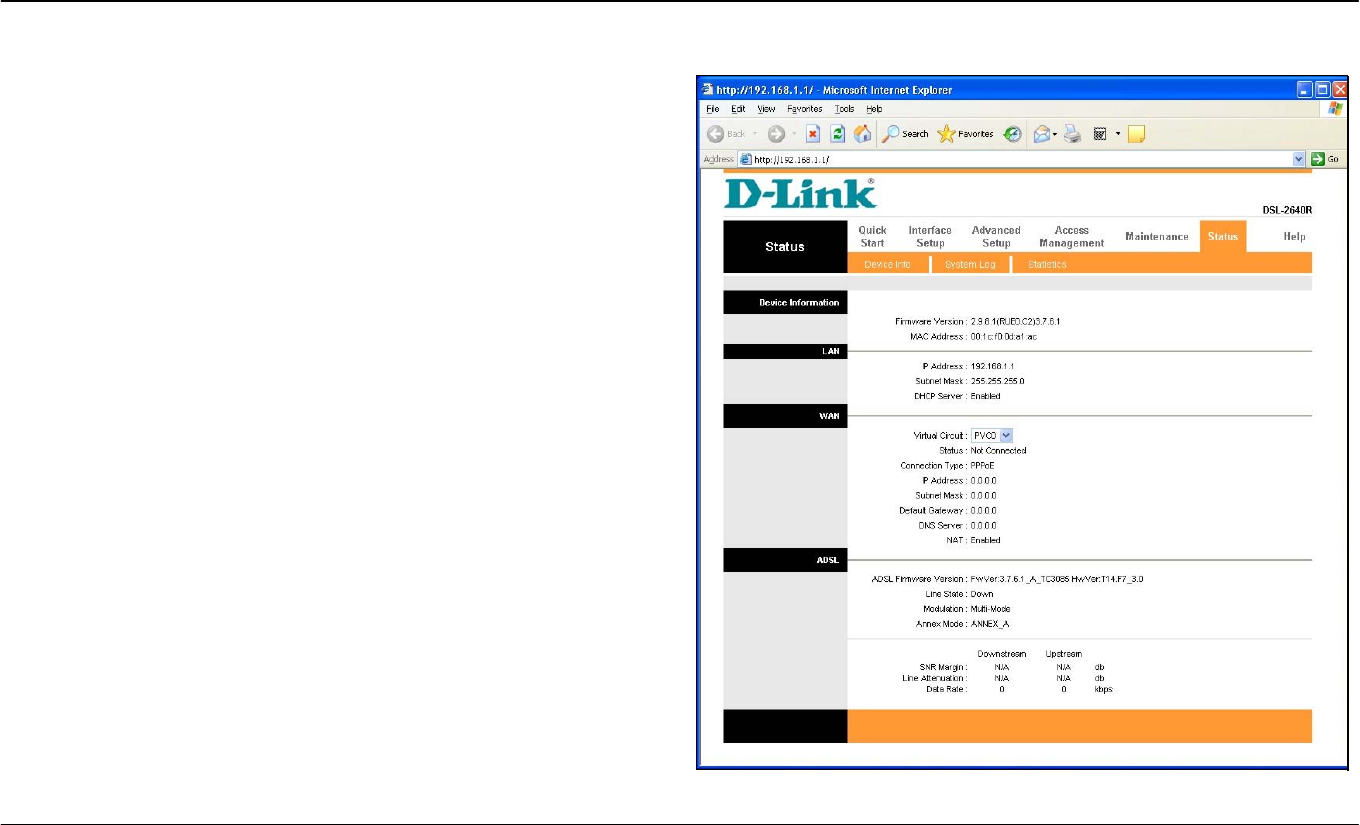Switch to the Quick Start tab
The width and height of the screenshot is (1360, 825).
[x=873, y=236]
